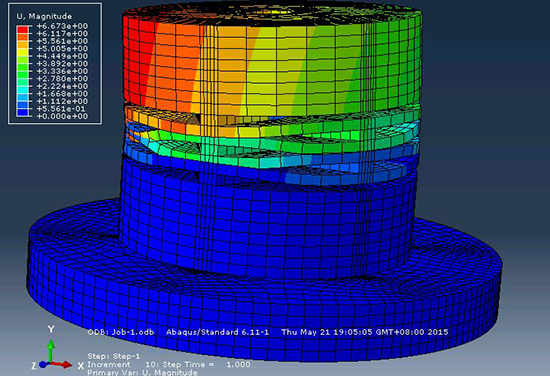This screenshot has height=376, width=550.
Task: Select the red high-displacement region on upper cylinder
Action: click(139, 60)
